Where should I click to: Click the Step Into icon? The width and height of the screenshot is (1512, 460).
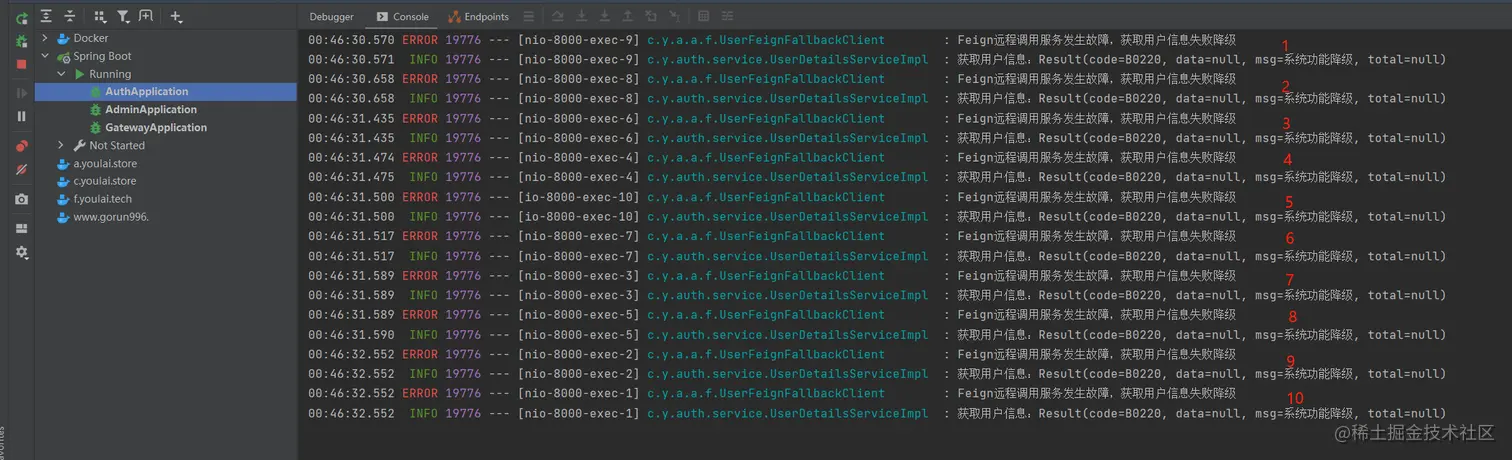pos(581,17)
